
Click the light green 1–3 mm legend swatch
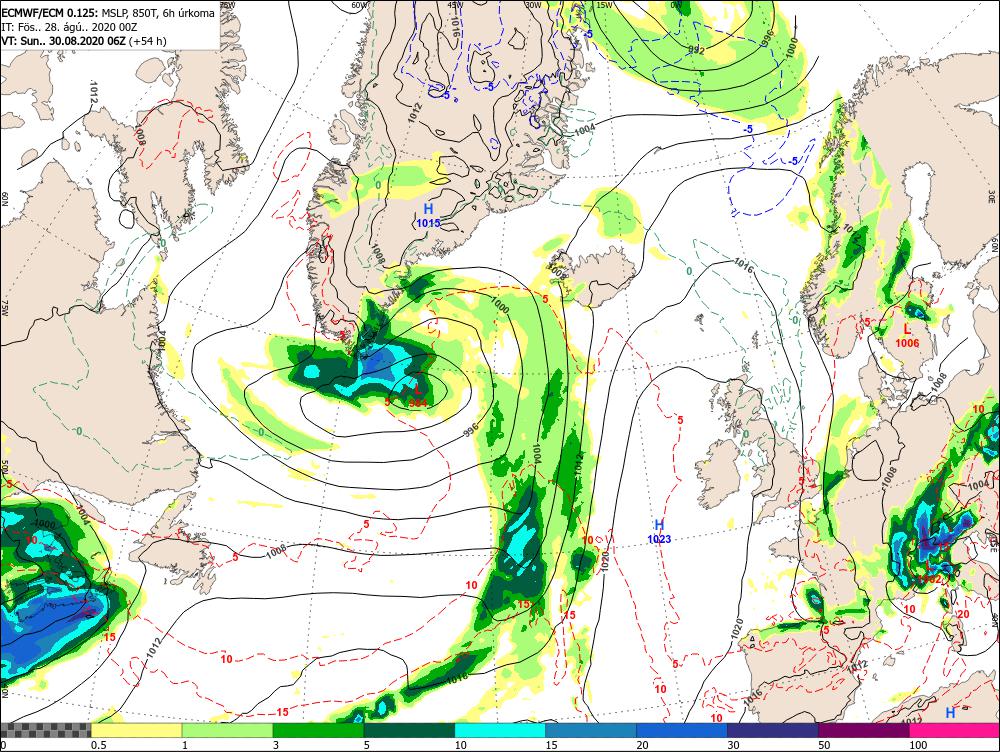tap(228, 730)
